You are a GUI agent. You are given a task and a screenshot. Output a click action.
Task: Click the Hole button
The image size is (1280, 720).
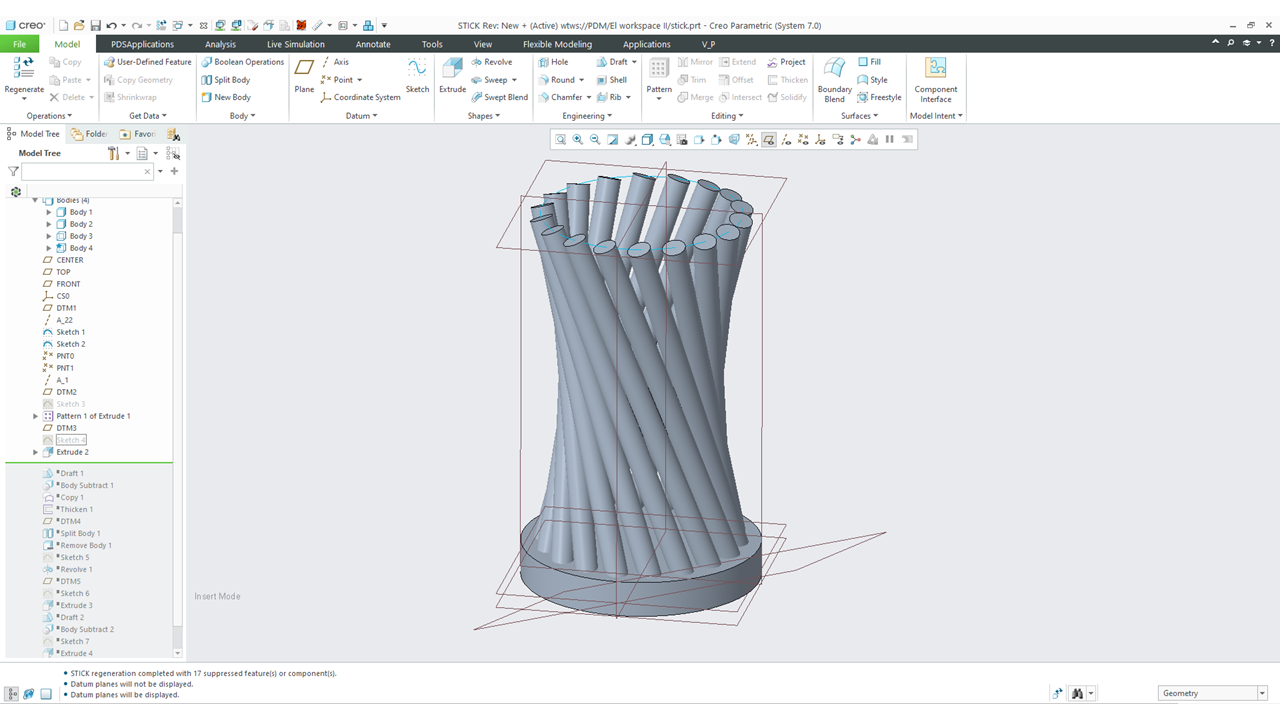(553, 62)
